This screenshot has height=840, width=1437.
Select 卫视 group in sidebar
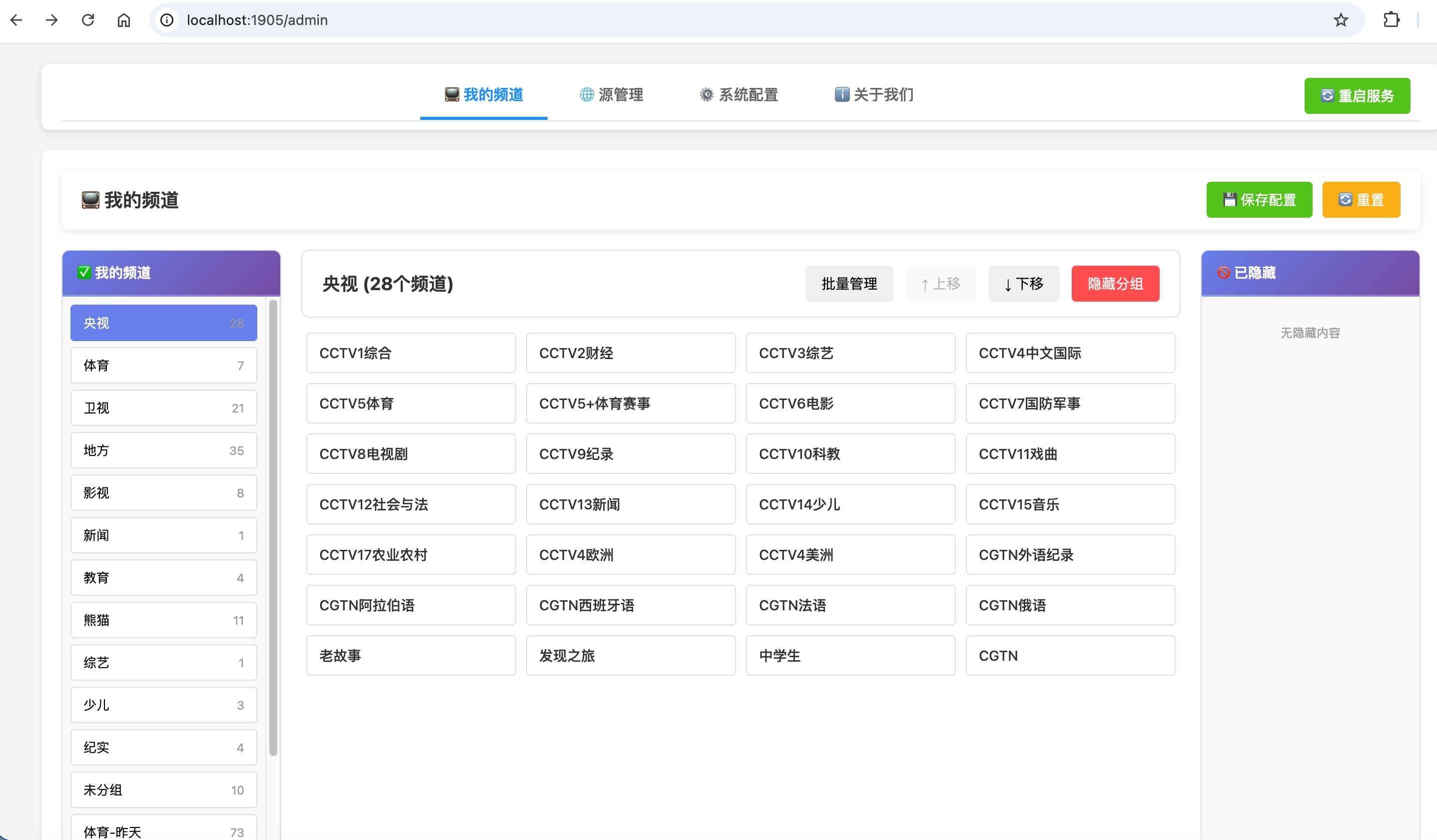point(164,408)
